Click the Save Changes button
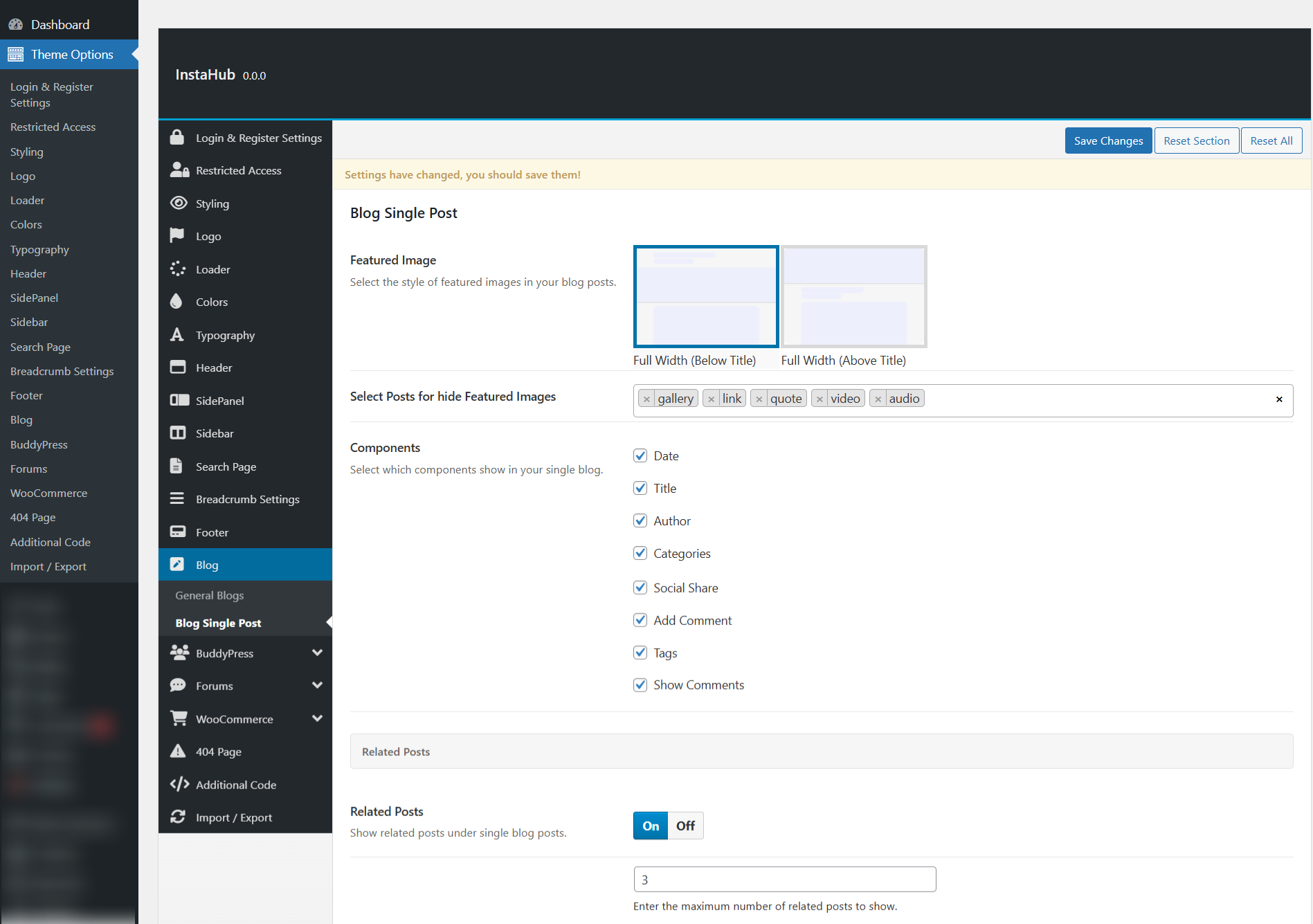The image size is (1313, 924). pyautogui.click(x=1108, y=141)
